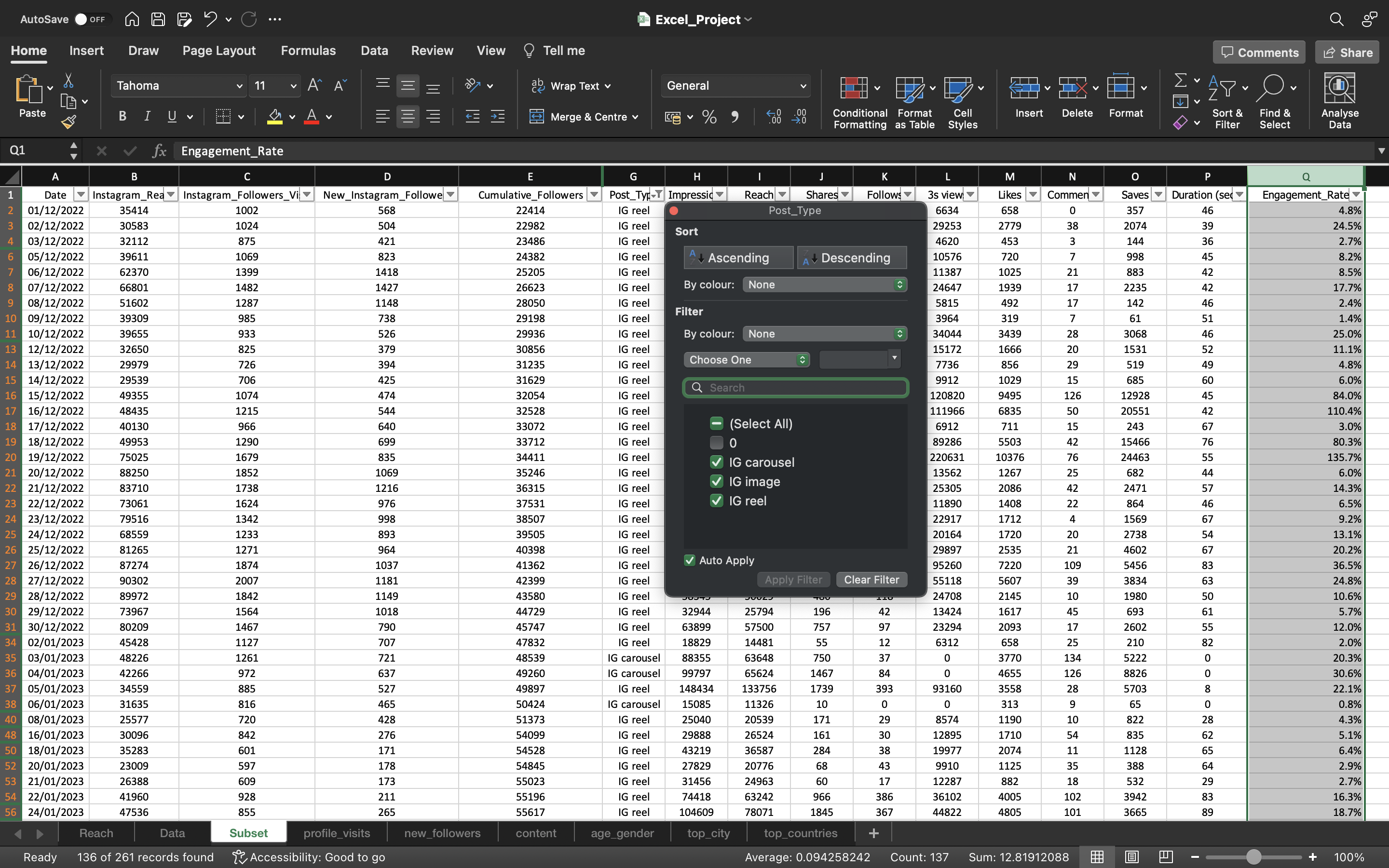The image size is (1389, 868).
Task: Open Sort & Filter
Action: [1227, 102]
